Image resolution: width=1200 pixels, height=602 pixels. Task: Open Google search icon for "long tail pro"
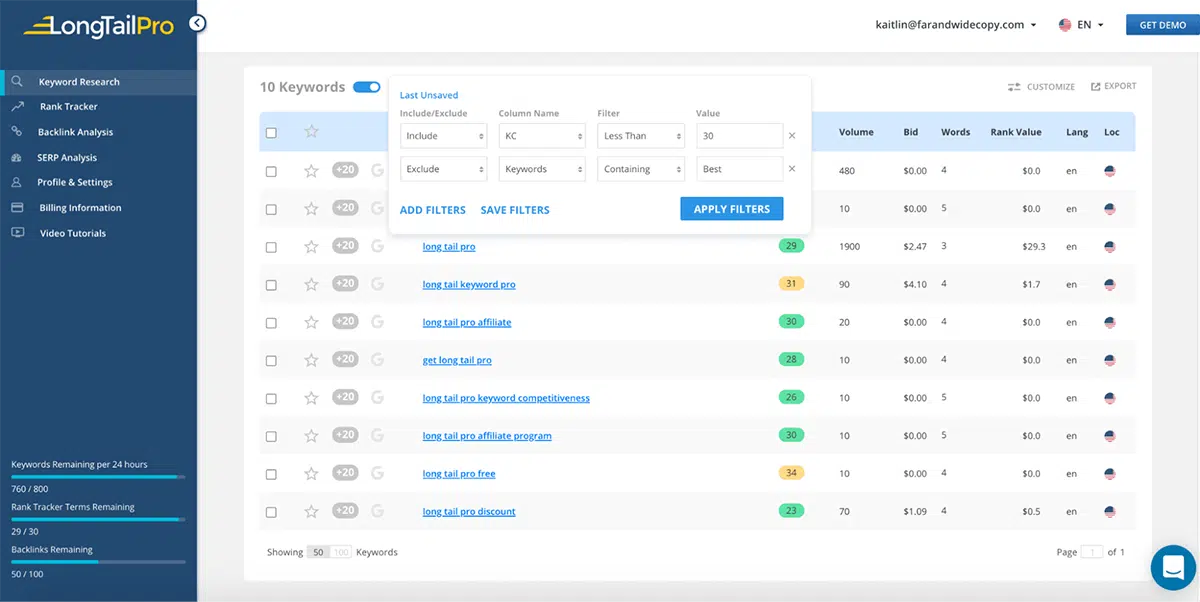pyautogui.click(x=377, y=247)
